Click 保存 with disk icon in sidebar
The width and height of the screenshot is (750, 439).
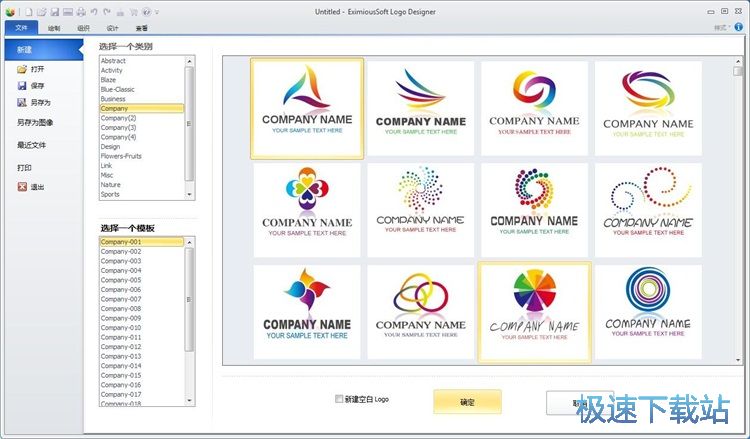tap(31, 86)
